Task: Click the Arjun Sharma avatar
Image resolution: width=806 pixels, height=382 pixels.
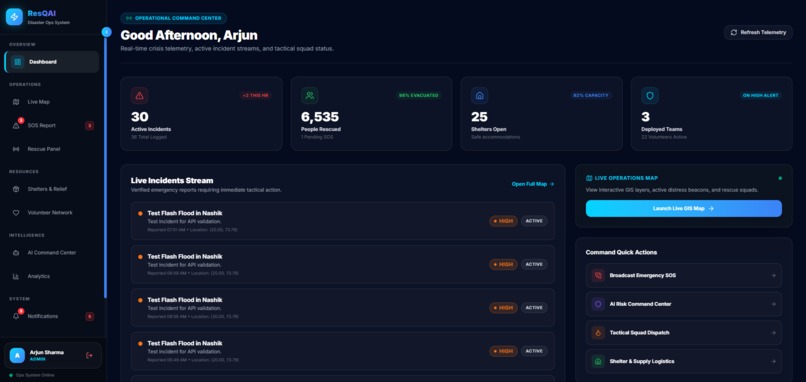Action: (x=17, y=355)
